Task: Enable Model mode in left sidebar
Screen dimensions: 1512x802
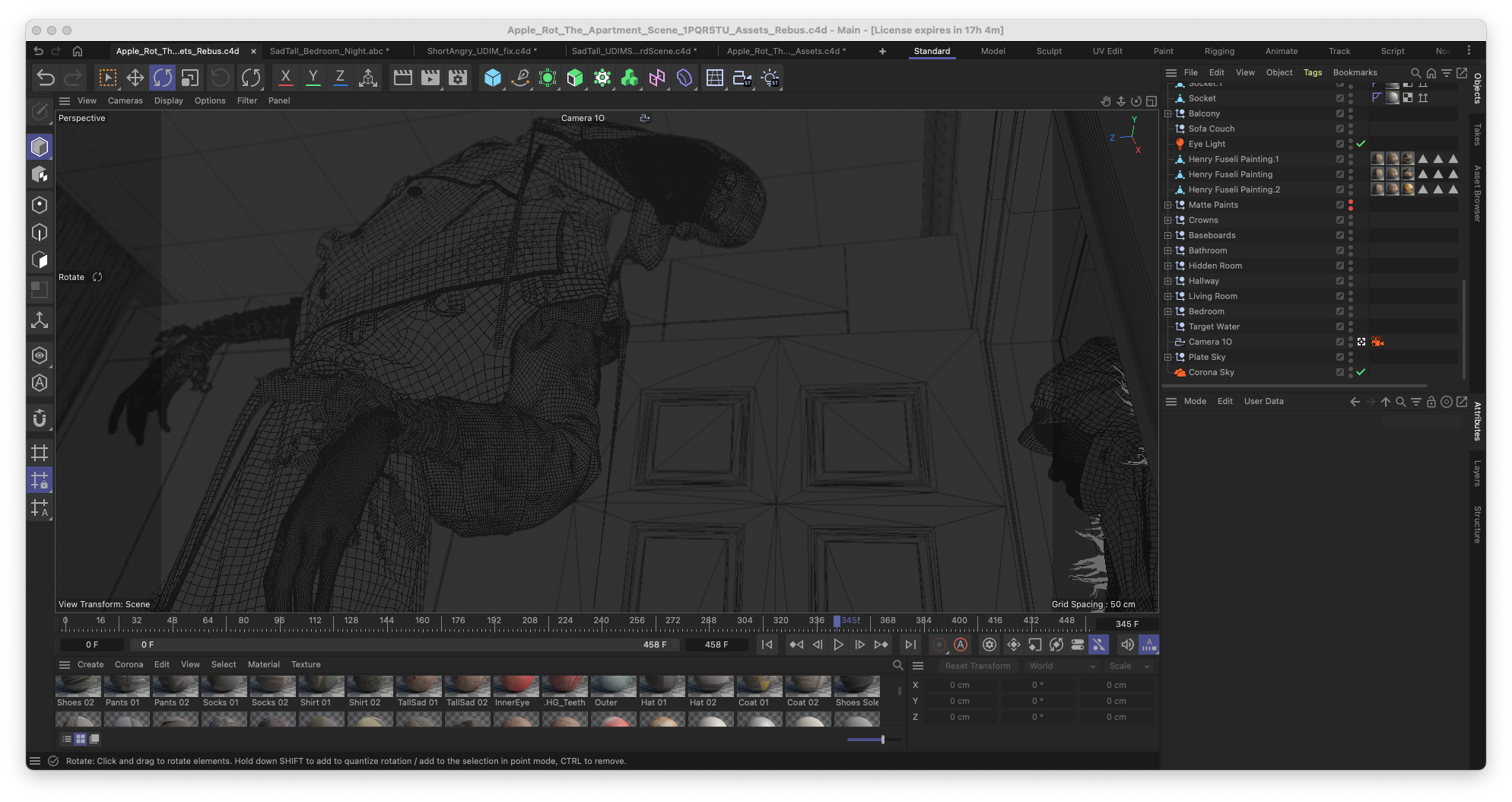Action: (x=40, y=147)
